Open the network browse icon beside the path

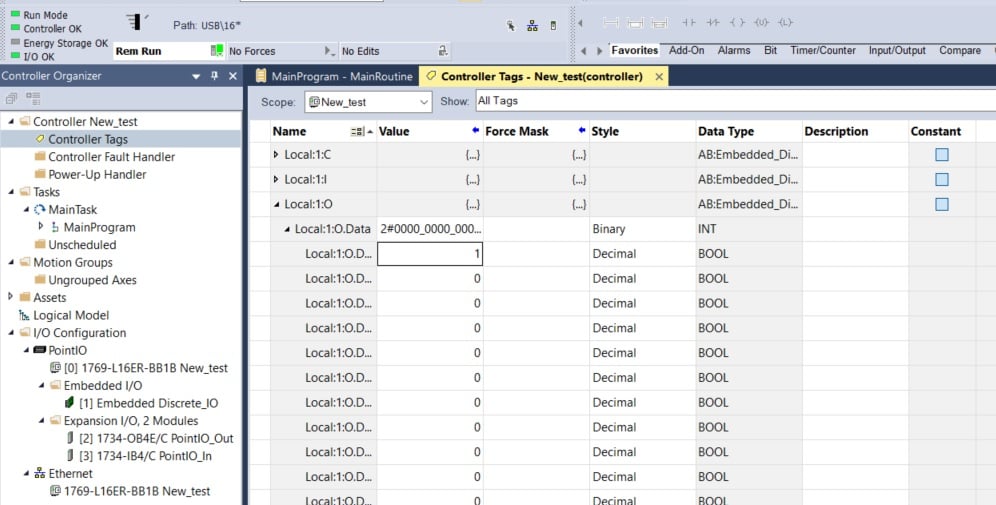(532, 26)
